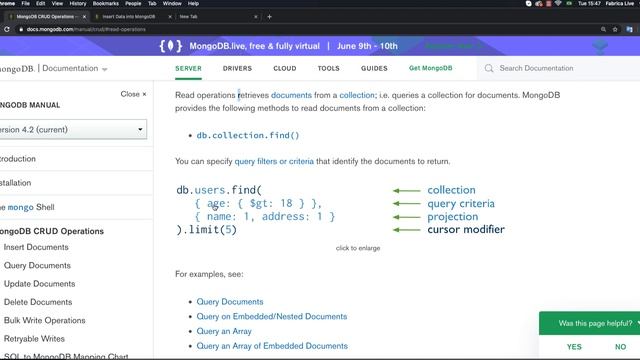
Task: Click the cloud sync icon in menu bar
Action: [x=539, y=3]
